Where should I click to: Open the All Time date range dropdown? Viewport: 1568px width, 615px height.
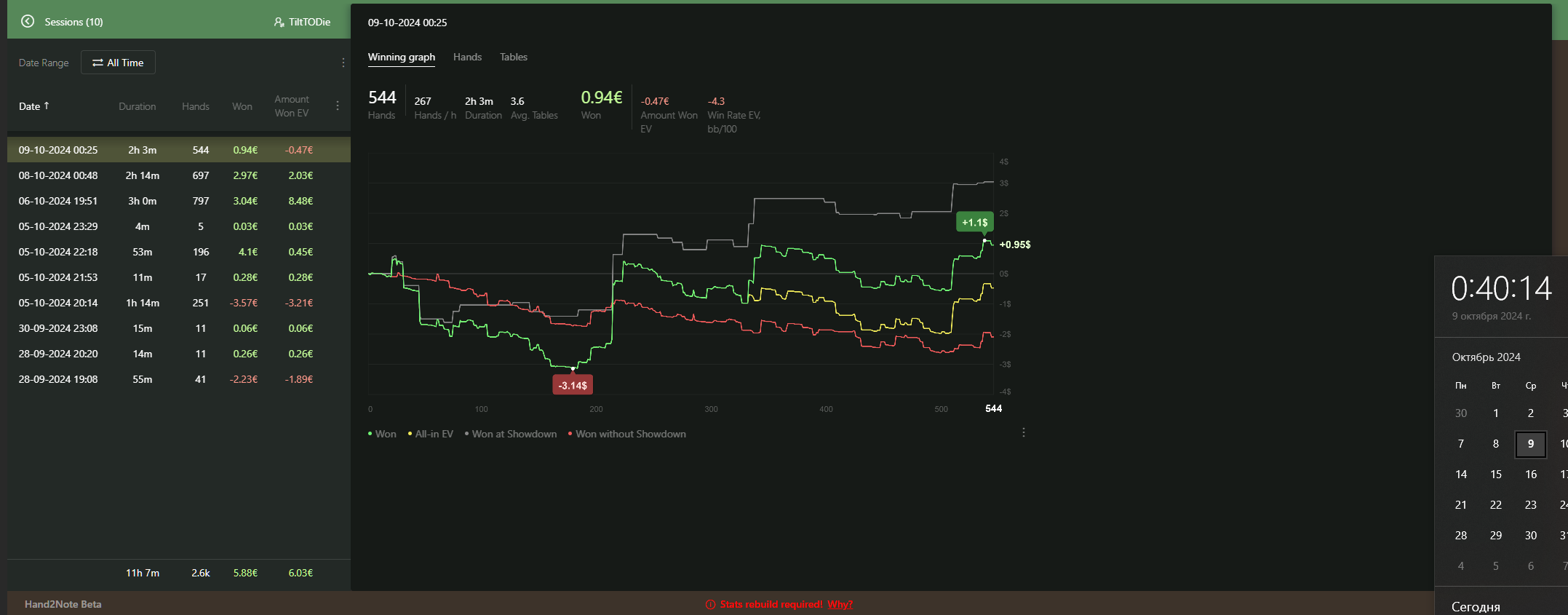pyautogui.click(x=118, y=63)
